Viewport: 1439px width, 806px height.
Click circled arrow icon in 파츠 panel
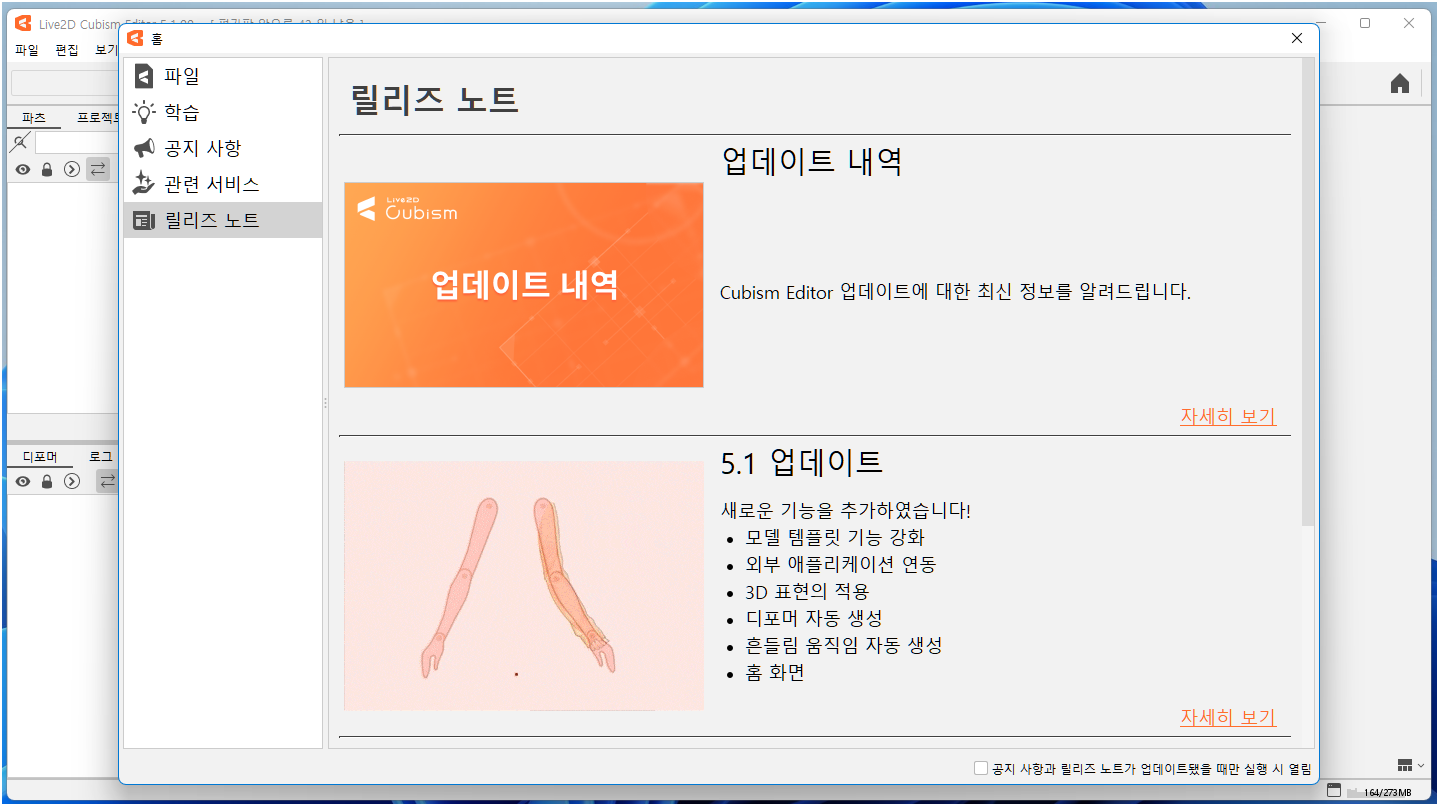tap(71, 169)
